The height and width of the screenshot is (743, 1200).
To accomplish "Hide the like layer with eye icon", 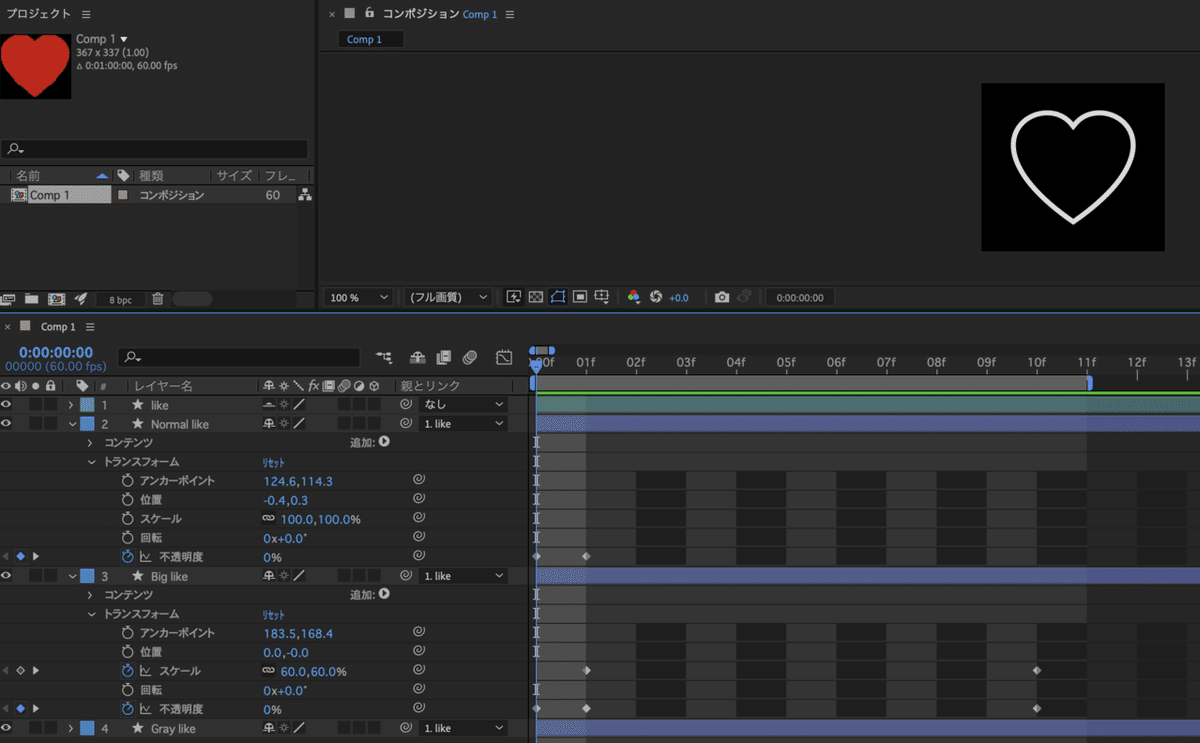I will point(7,405).
